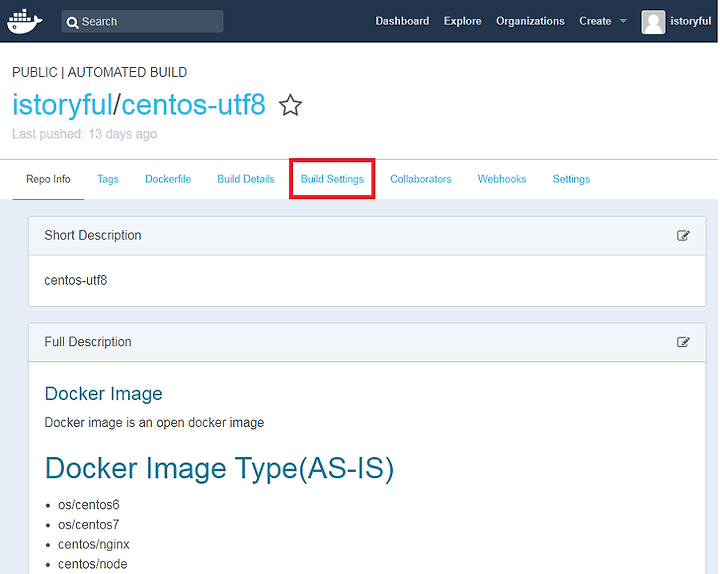Open the Create menu

pyautogui.click(x=595, y=21)
